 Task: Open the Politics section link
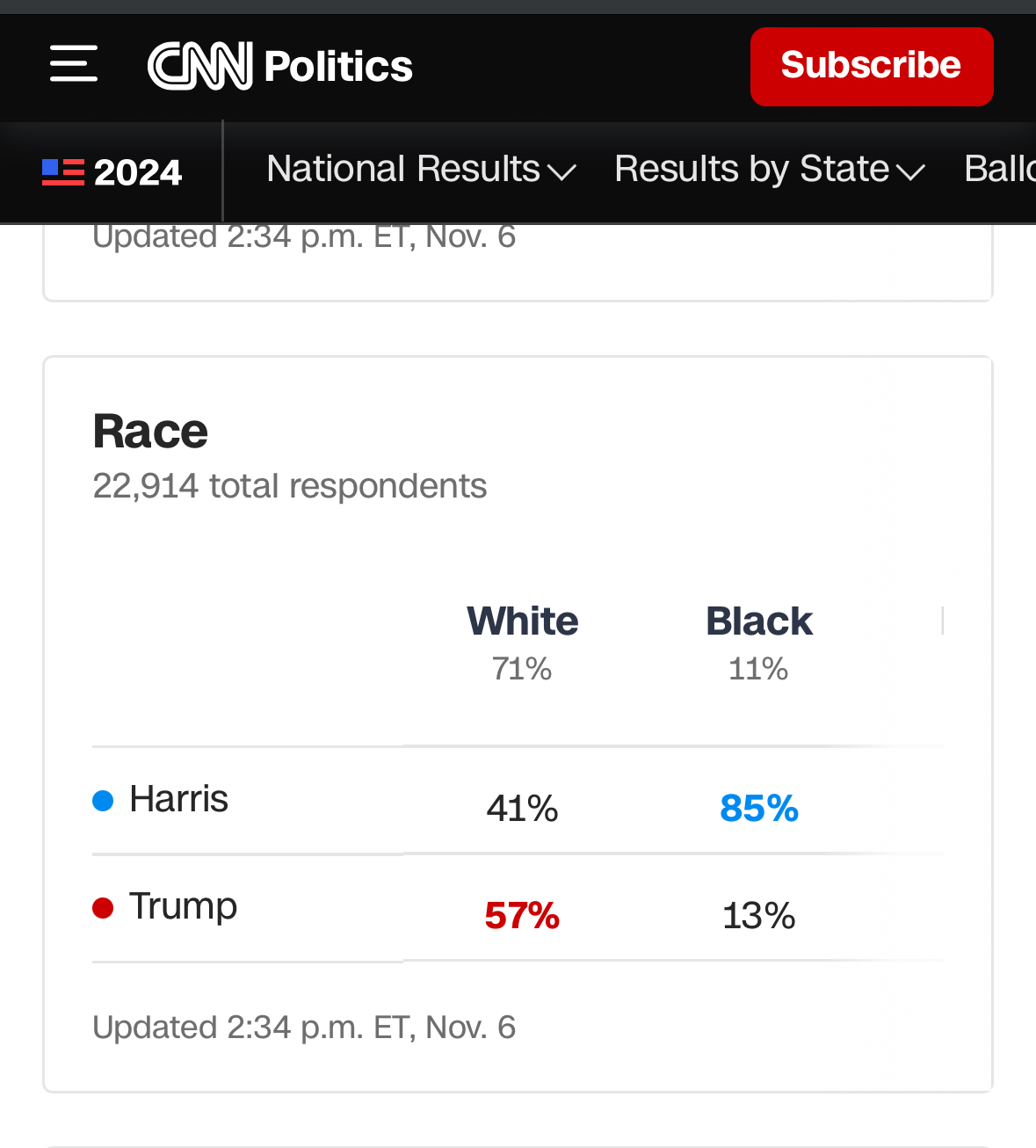[338, 66]
